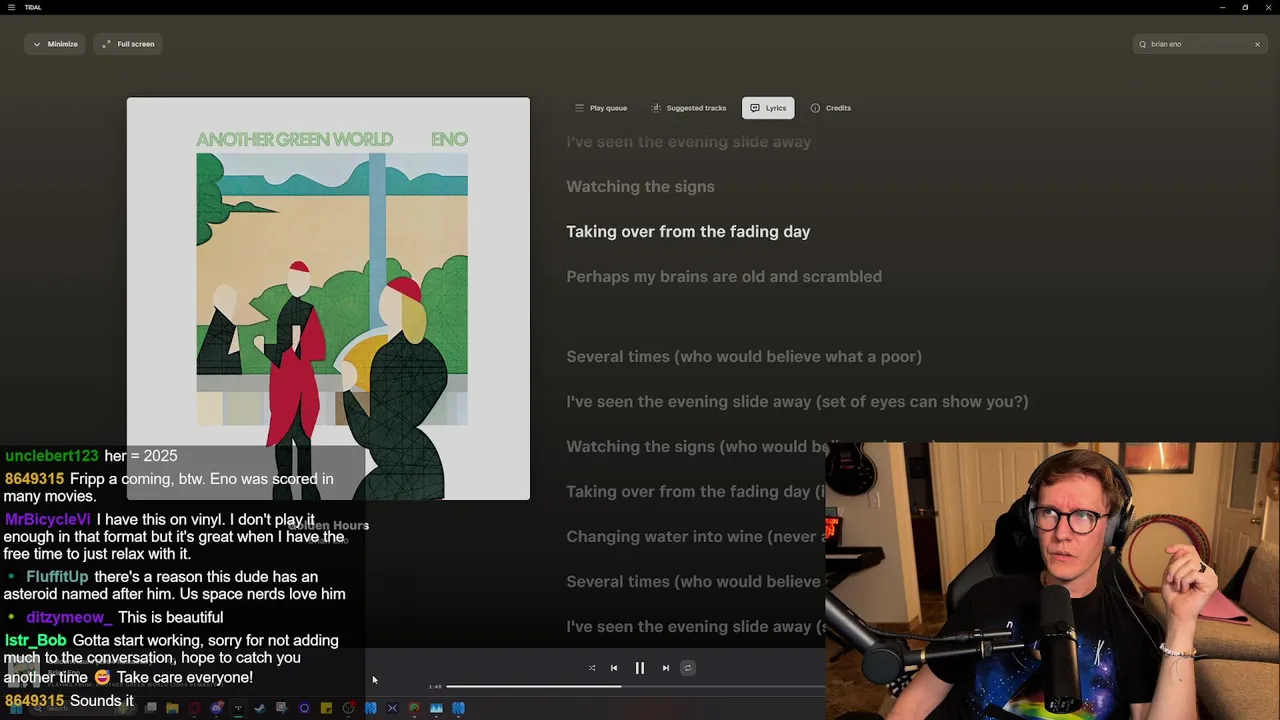Skip to the next track
Image resolution: width=1280 pixels, height=720 pixels.
pyautogui.click(x=666, y=668)
